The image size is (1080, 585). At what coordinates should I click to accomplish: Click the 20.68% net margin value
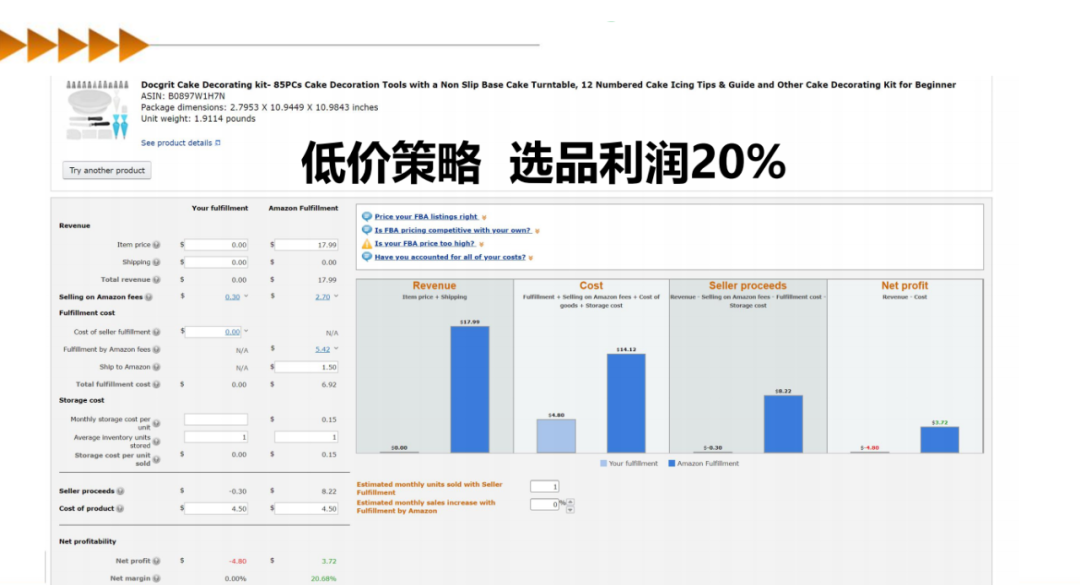click(324, 579)
